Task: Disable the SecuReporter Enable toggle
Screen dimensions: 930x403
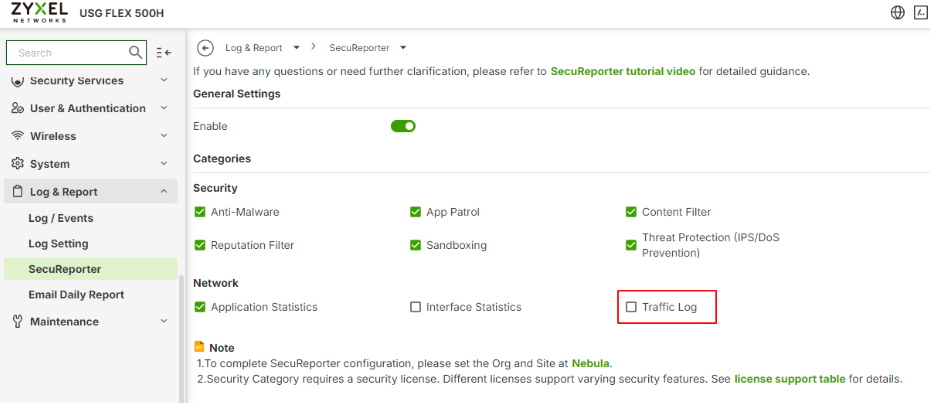Action: click(403, 126)
